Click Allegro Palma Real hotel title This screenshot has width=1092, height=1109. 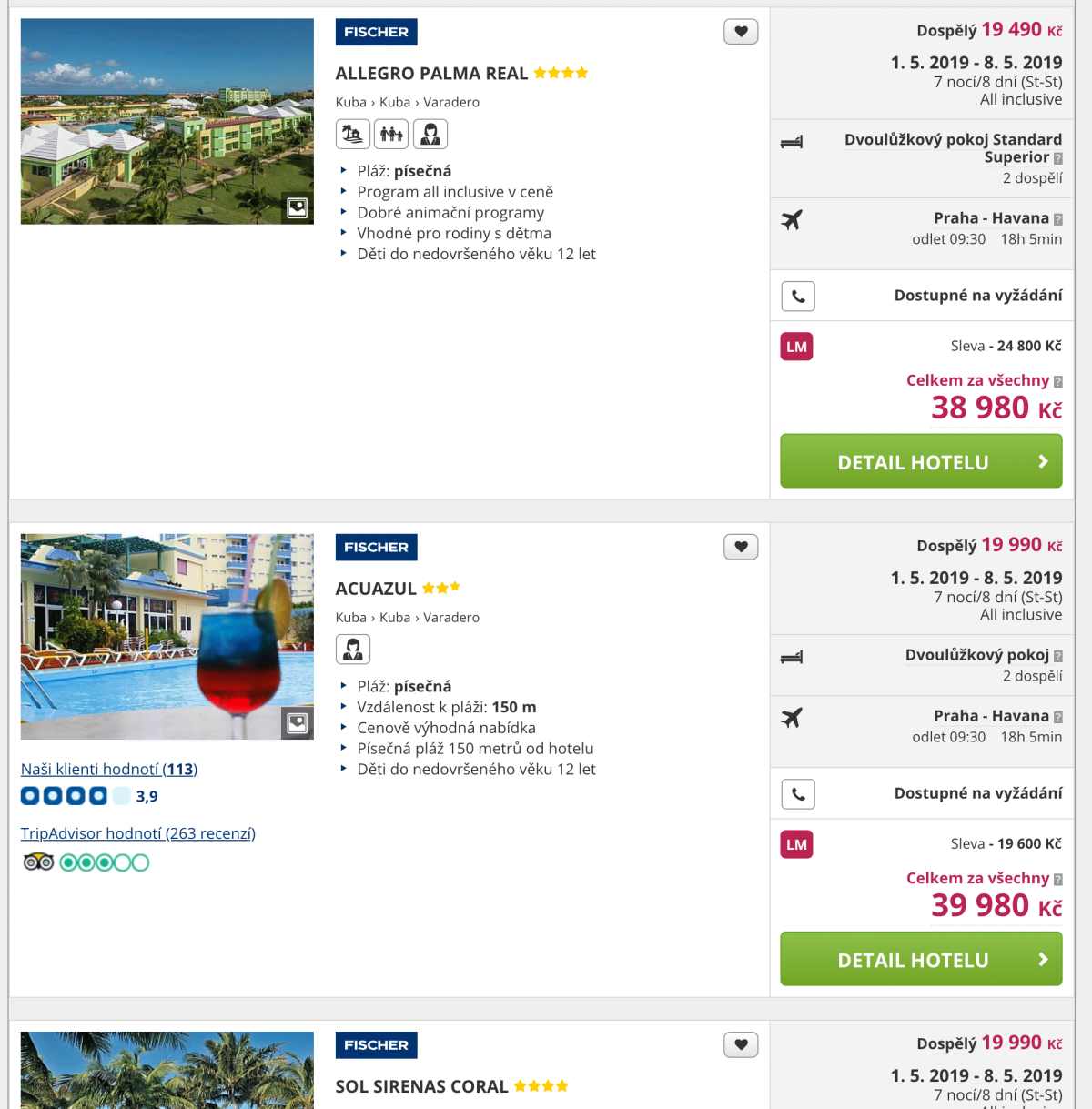tap(431, 74)
